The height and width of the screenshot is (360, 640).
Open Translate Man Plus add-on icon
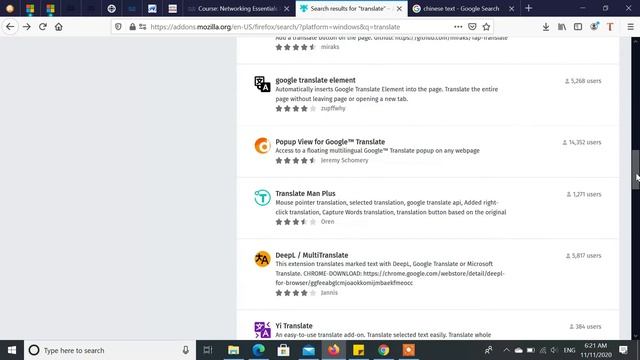(262, 198)
